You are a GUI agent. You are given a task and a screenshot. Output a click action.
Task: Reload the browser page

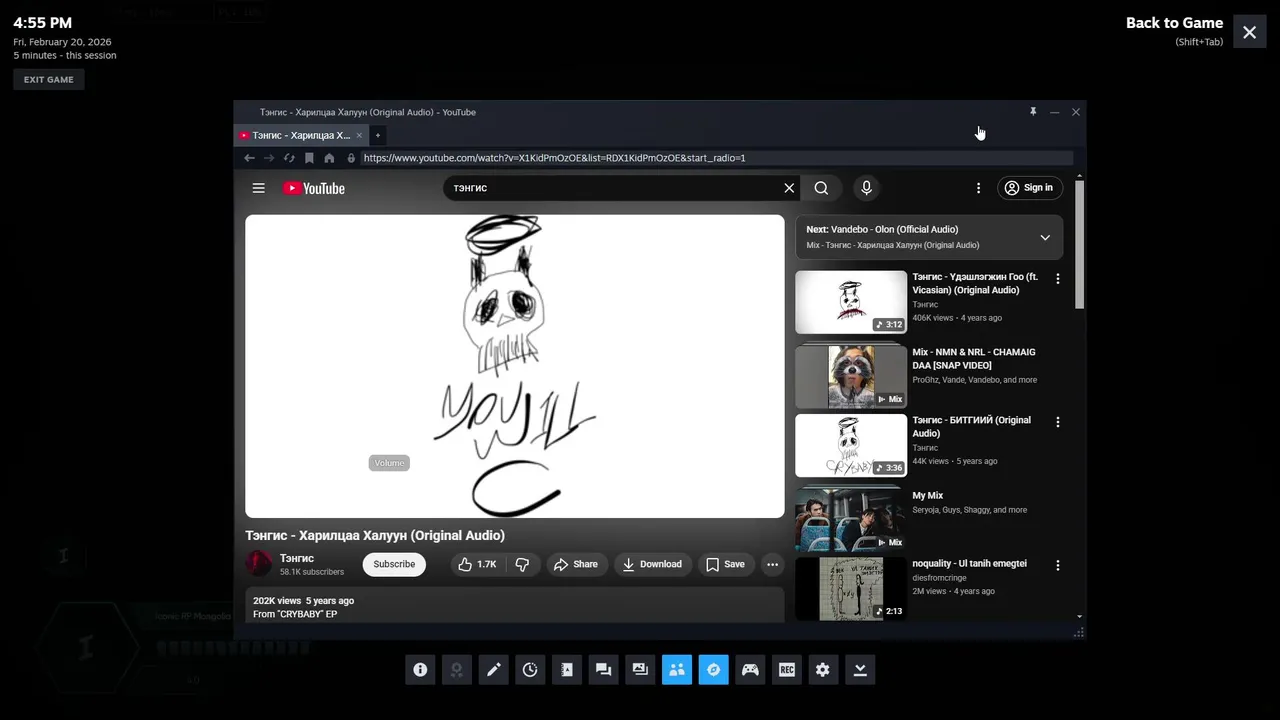pyautogui.click(x=289, y=158)
